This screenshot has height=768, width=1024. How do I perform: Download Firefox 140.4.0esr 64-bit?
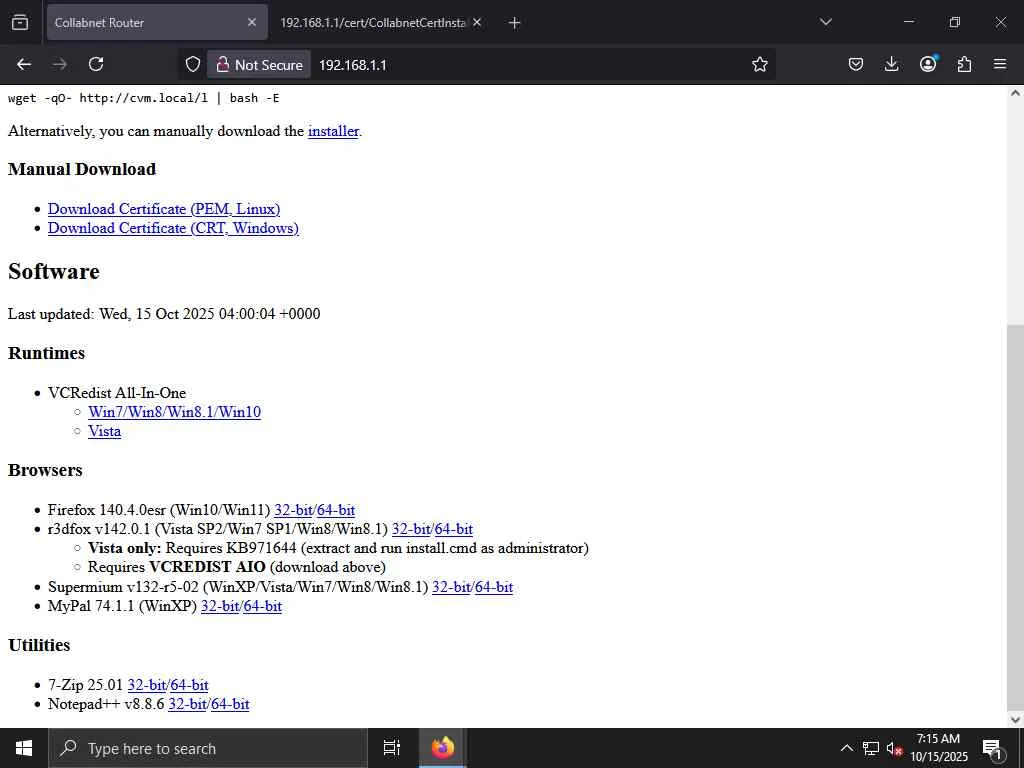tap(336, 510)
